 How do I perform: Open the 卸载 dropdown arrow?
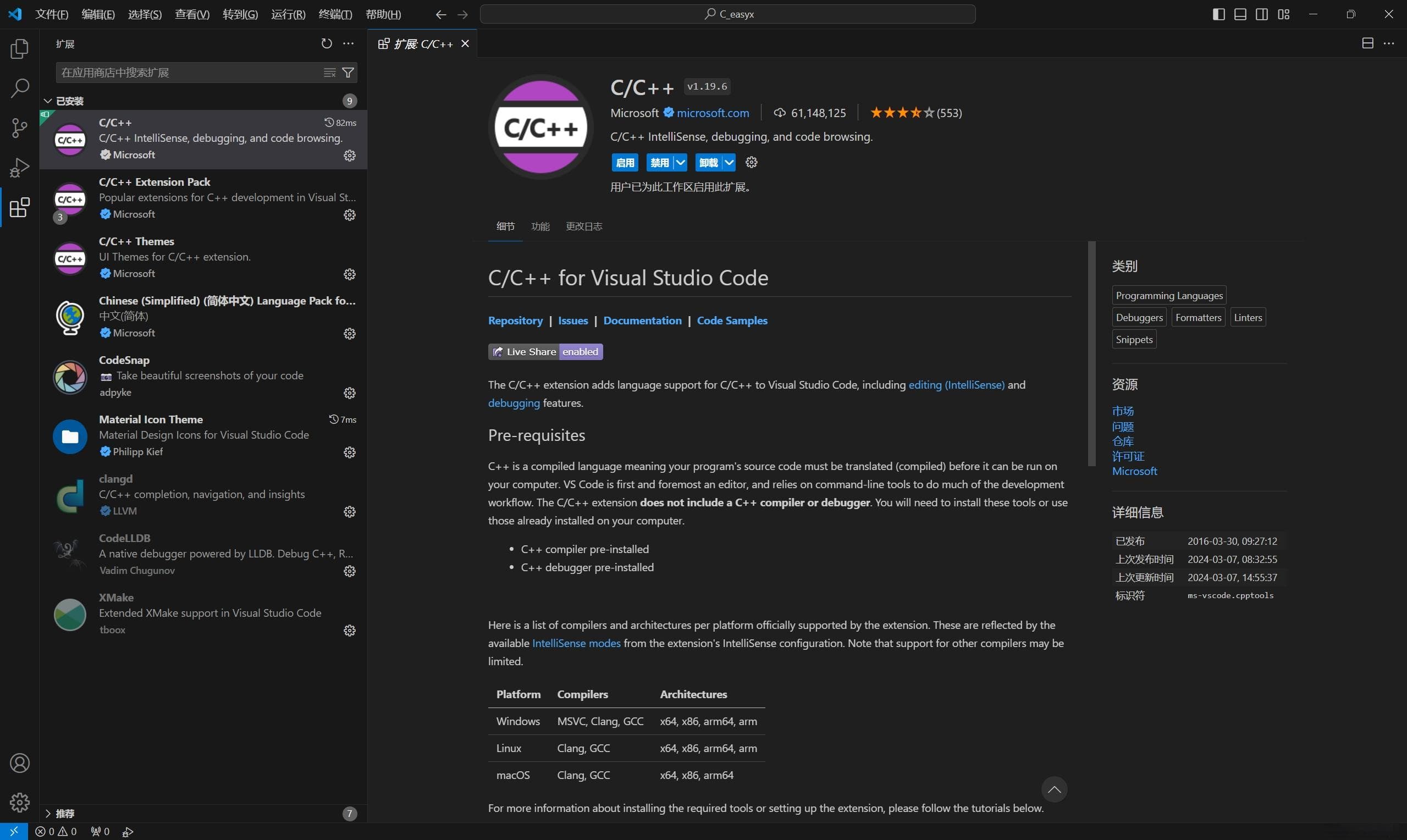click(x=729, y=163)
